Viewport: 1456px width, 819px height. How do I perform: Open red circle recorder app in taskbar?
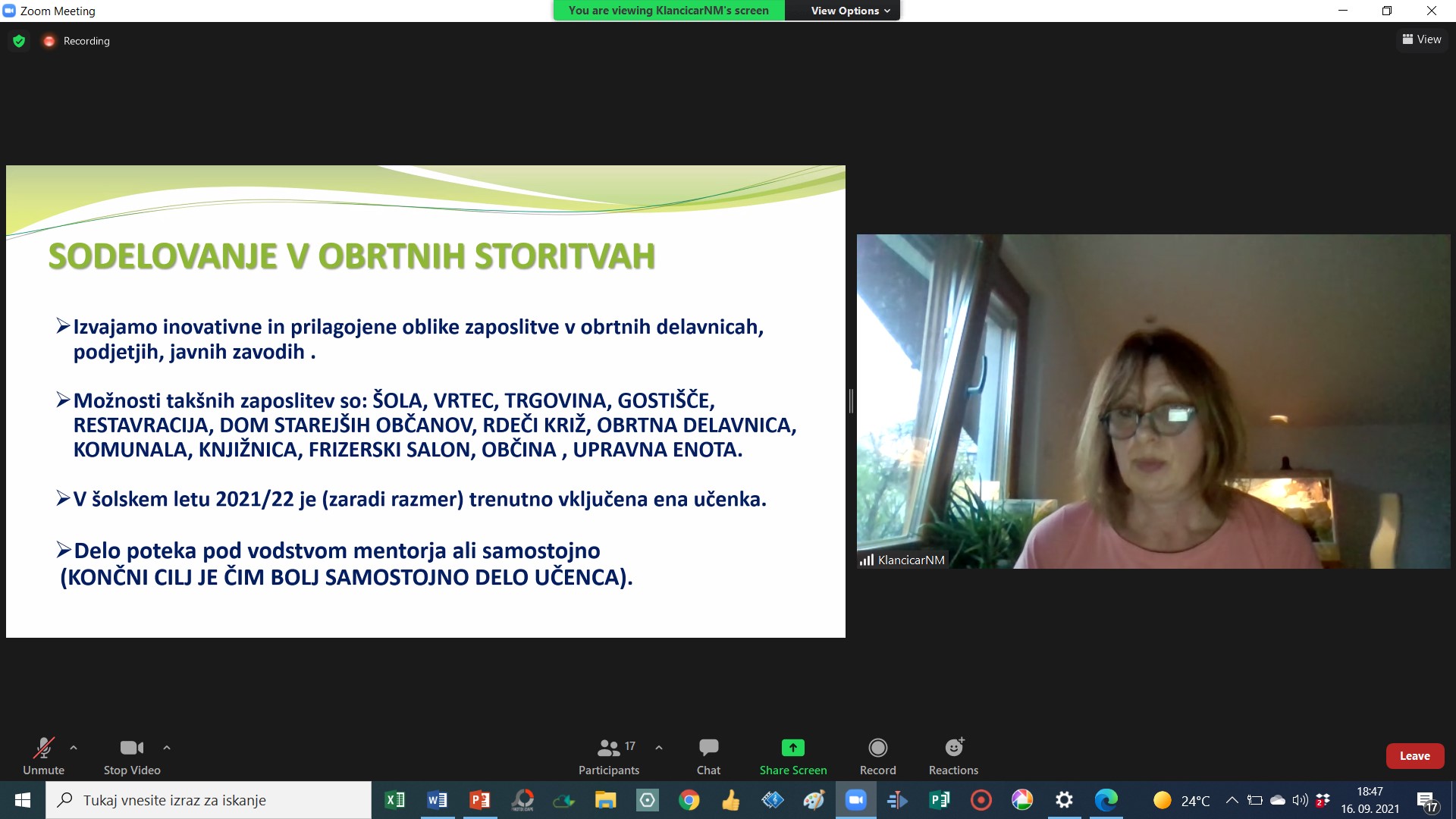click(x=981, y=800)
